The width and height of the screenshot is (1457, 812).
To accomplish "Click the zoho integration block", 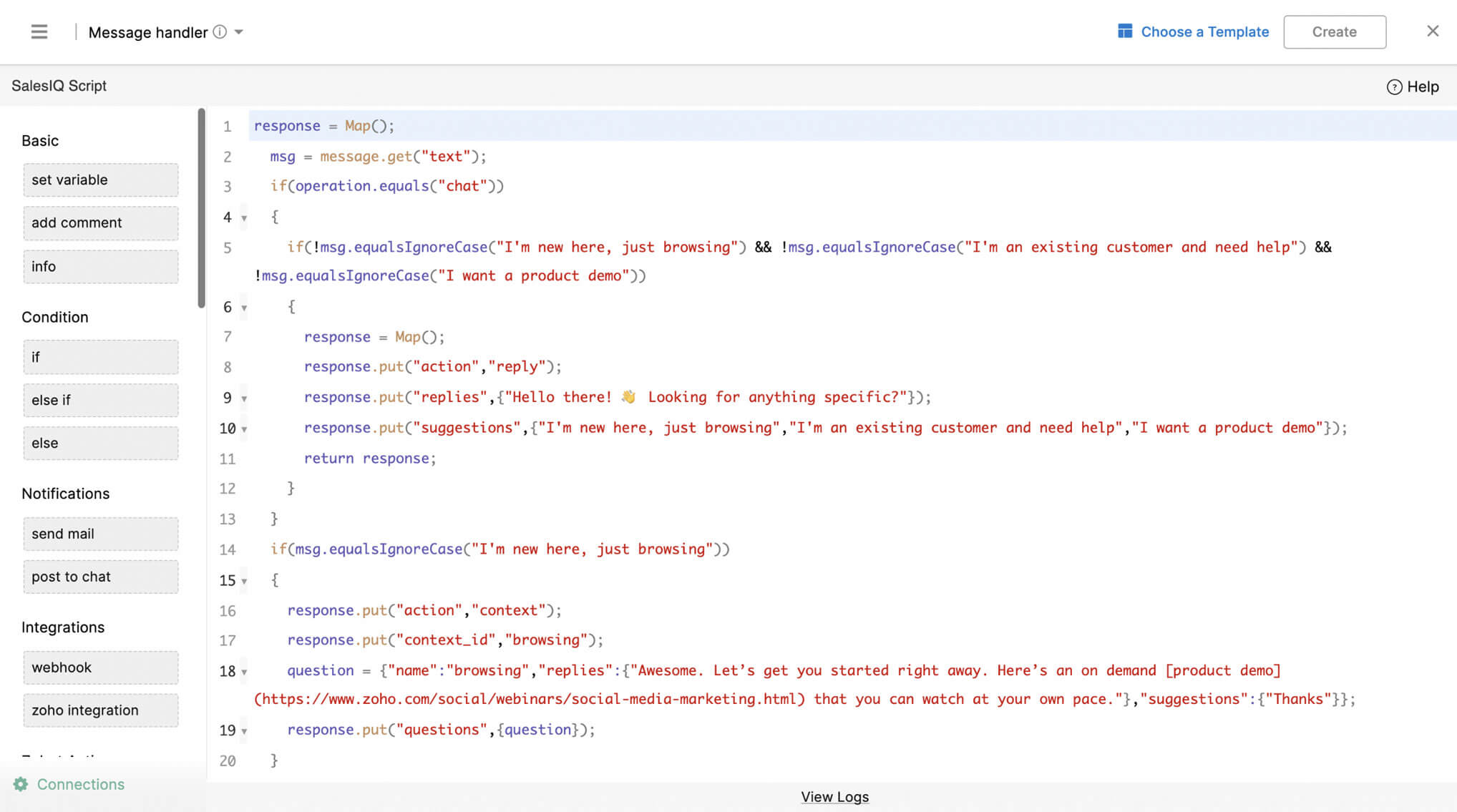I will point(100,710).
